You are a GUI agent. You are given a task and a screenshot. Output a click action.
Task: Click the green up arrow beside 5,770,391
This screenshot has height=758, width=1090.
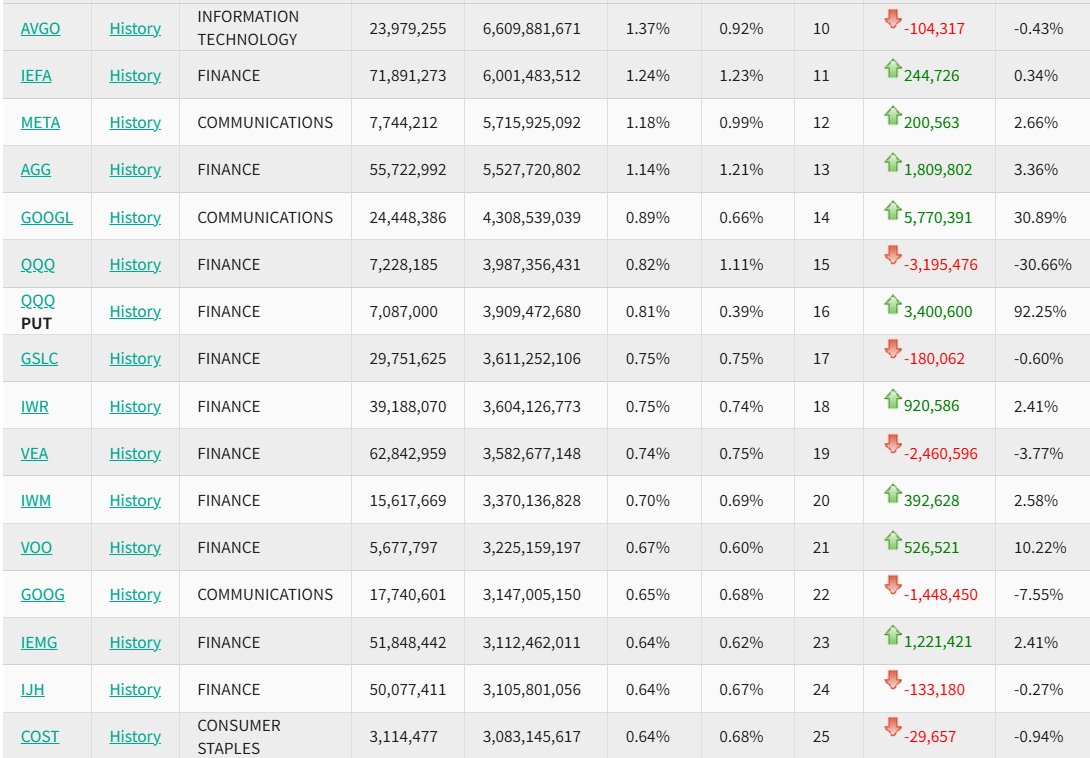pyautogui.click(x=893, y=210)
